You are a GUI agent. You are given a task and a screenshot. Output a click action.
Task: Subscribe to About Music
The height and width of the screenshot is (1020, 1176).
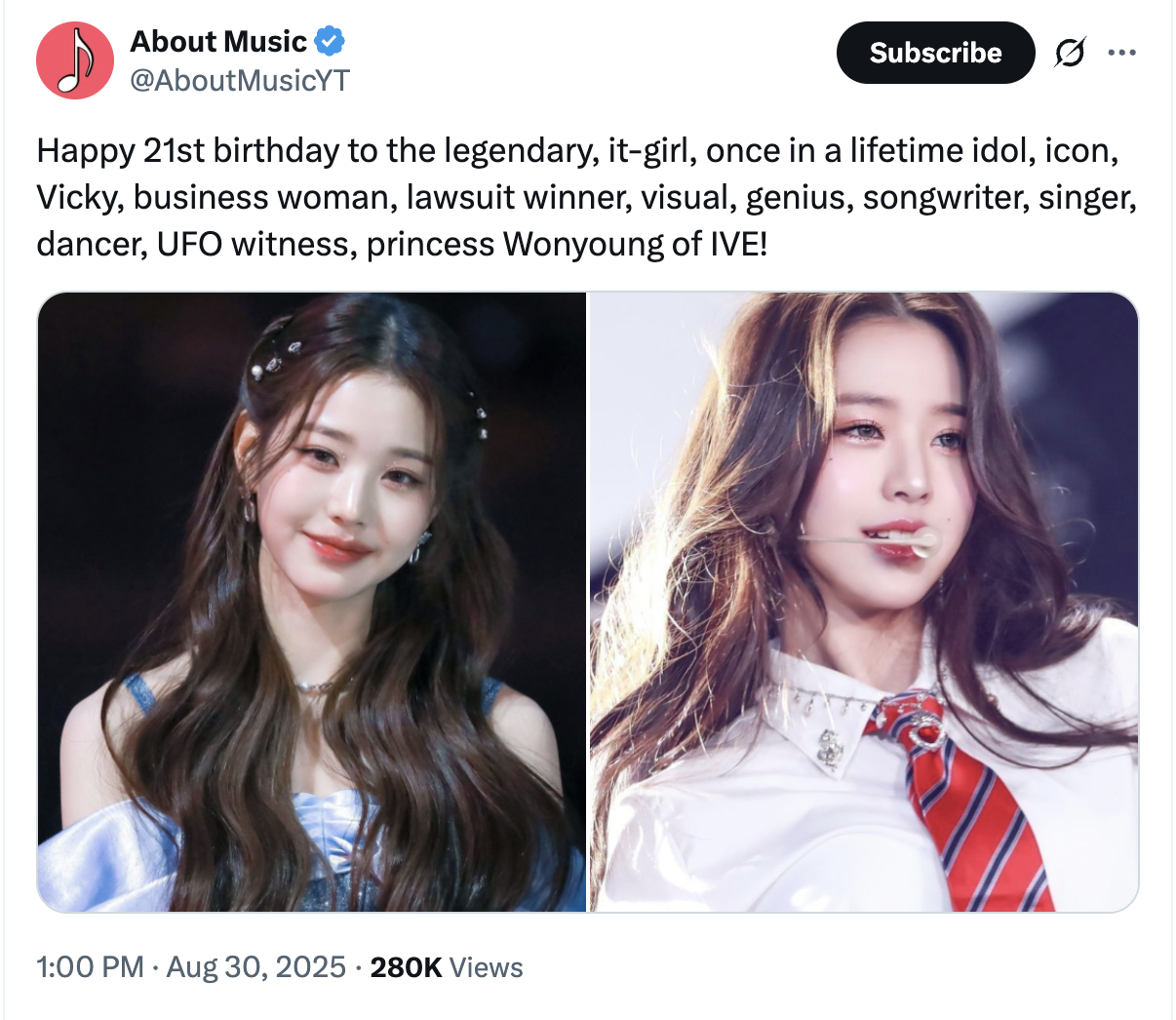935,53
